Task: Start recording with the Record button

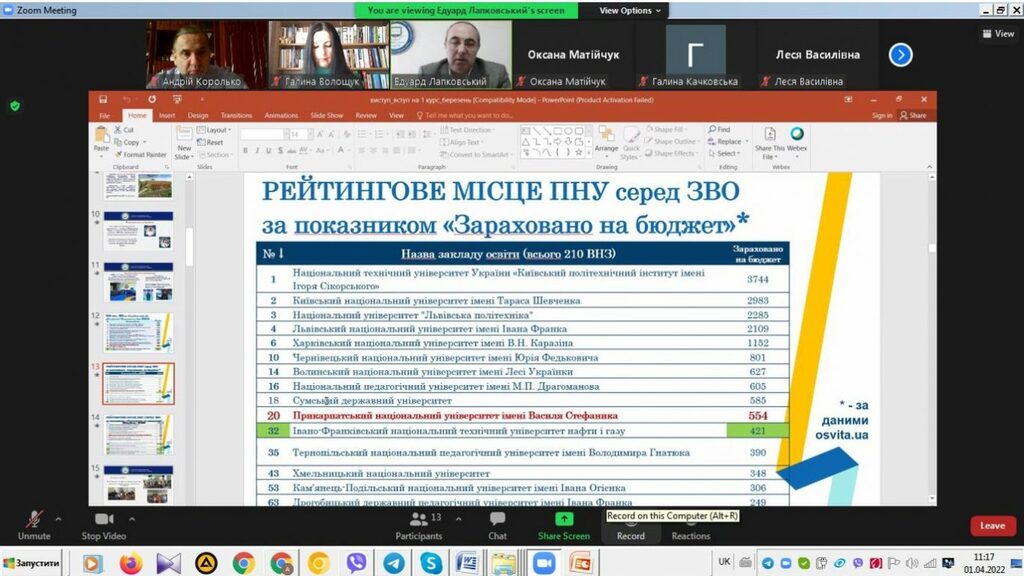Action: [x=630, y=524]
